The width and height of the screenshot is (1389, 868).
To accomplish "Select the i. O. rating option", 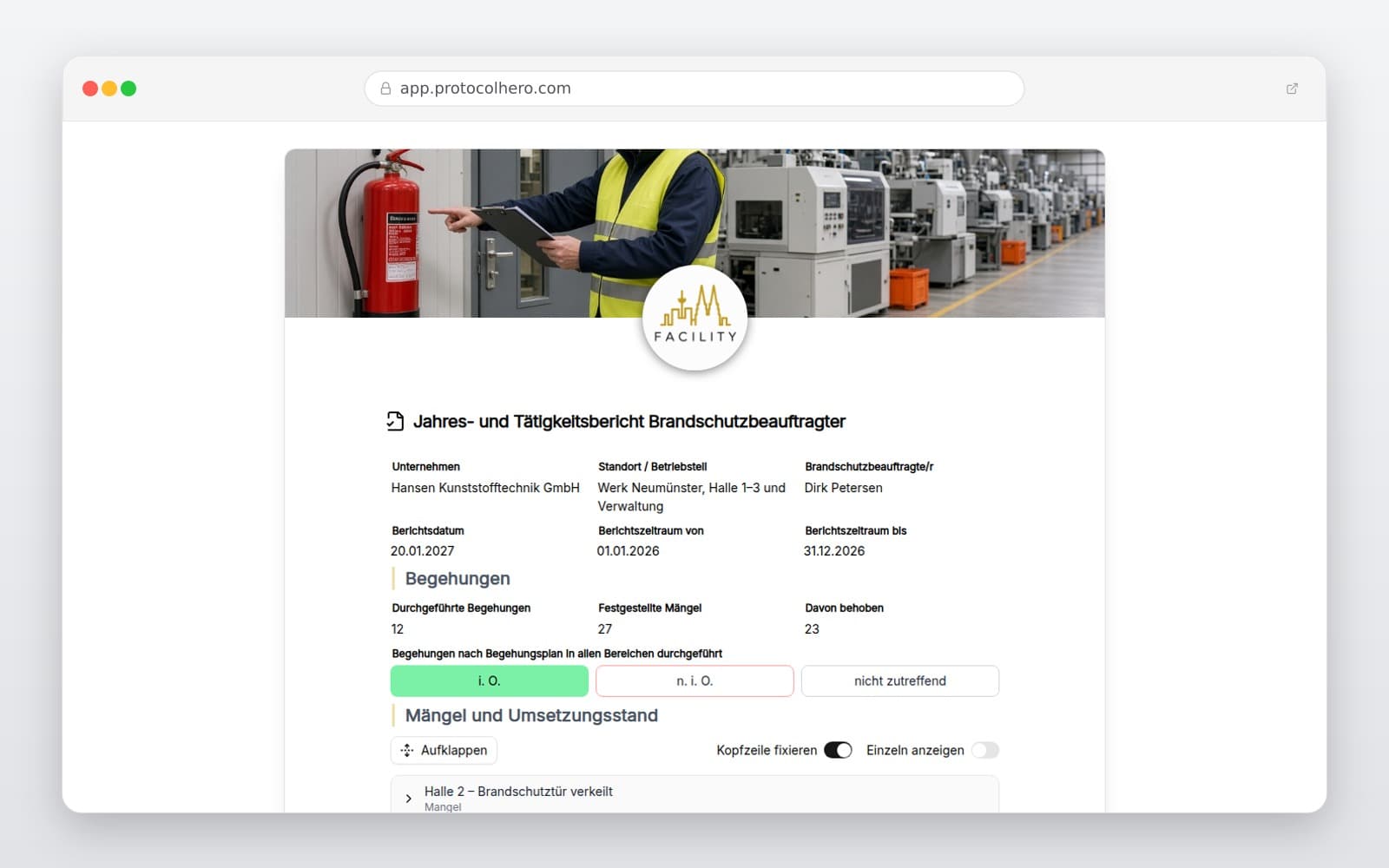I will [x=490, y=681].
